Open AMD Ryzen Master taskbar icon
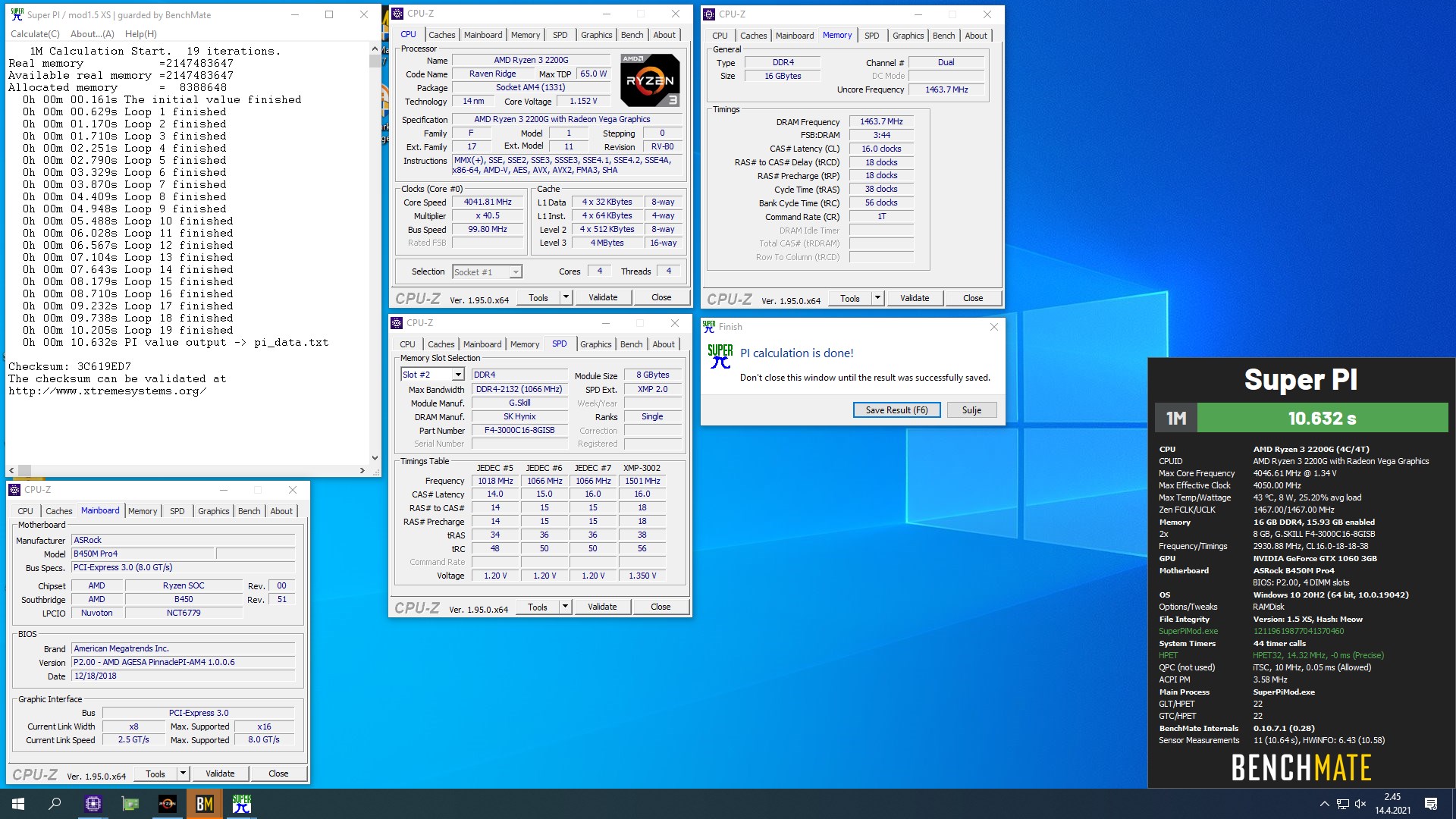The height and width of the screenshot is (819, 1456). coord(168,804)
